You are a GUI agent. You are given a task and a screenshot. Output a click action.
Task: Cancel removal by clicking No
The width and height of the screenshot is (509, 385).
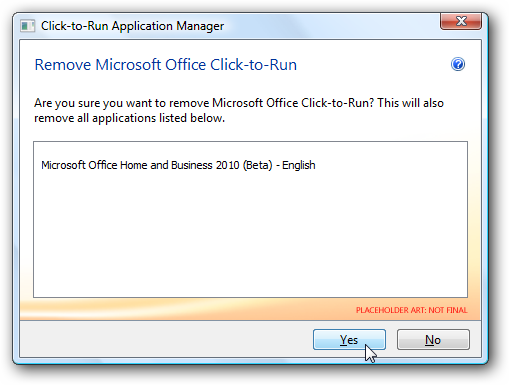[433, 340]
